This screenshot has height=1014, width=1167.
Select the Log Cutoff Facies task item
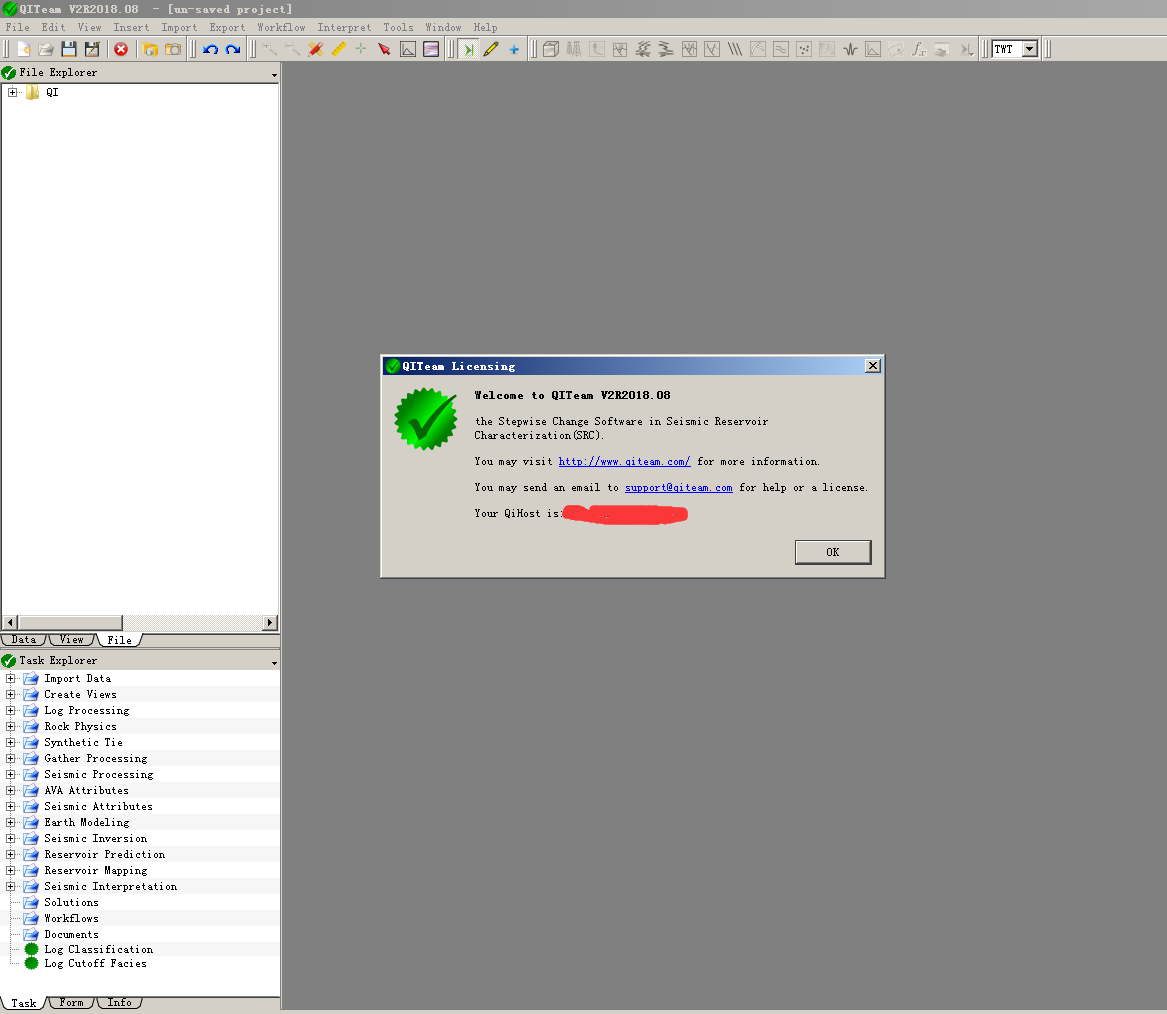[x=95, y=963]
